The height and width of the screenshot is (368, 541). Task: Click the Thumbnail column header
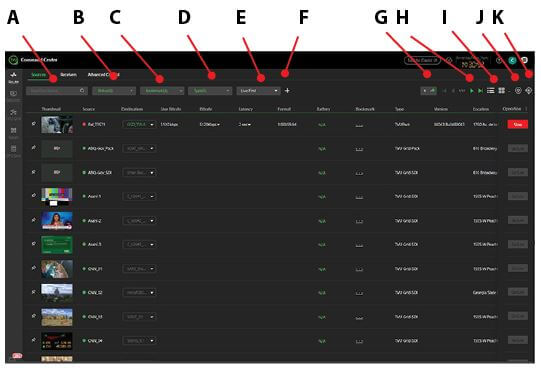[x=51, y=109]
